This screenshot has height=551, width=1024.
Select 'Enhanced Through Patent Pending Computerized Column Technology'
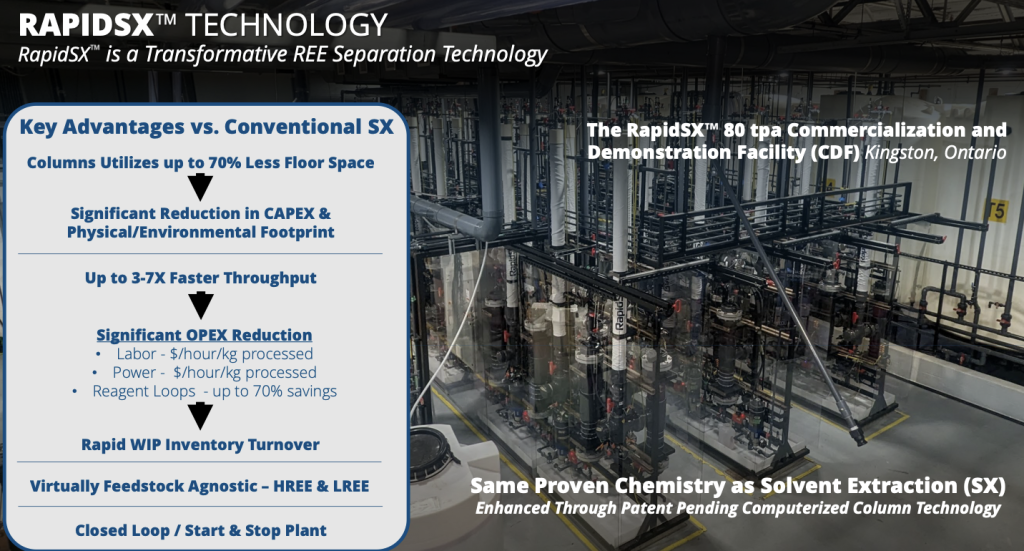[738, 508]
